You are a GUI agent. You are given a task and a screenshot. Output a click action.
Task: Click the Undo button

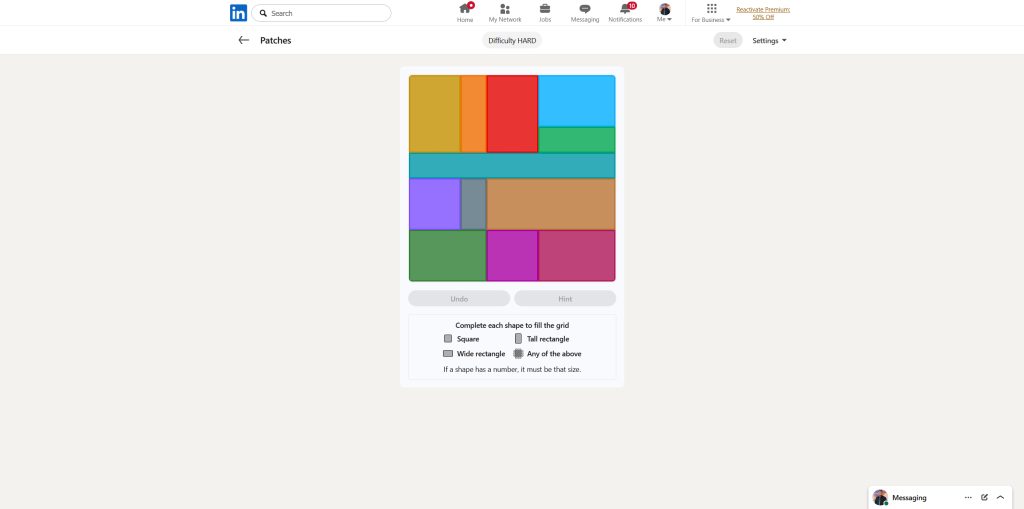point(459,299)
